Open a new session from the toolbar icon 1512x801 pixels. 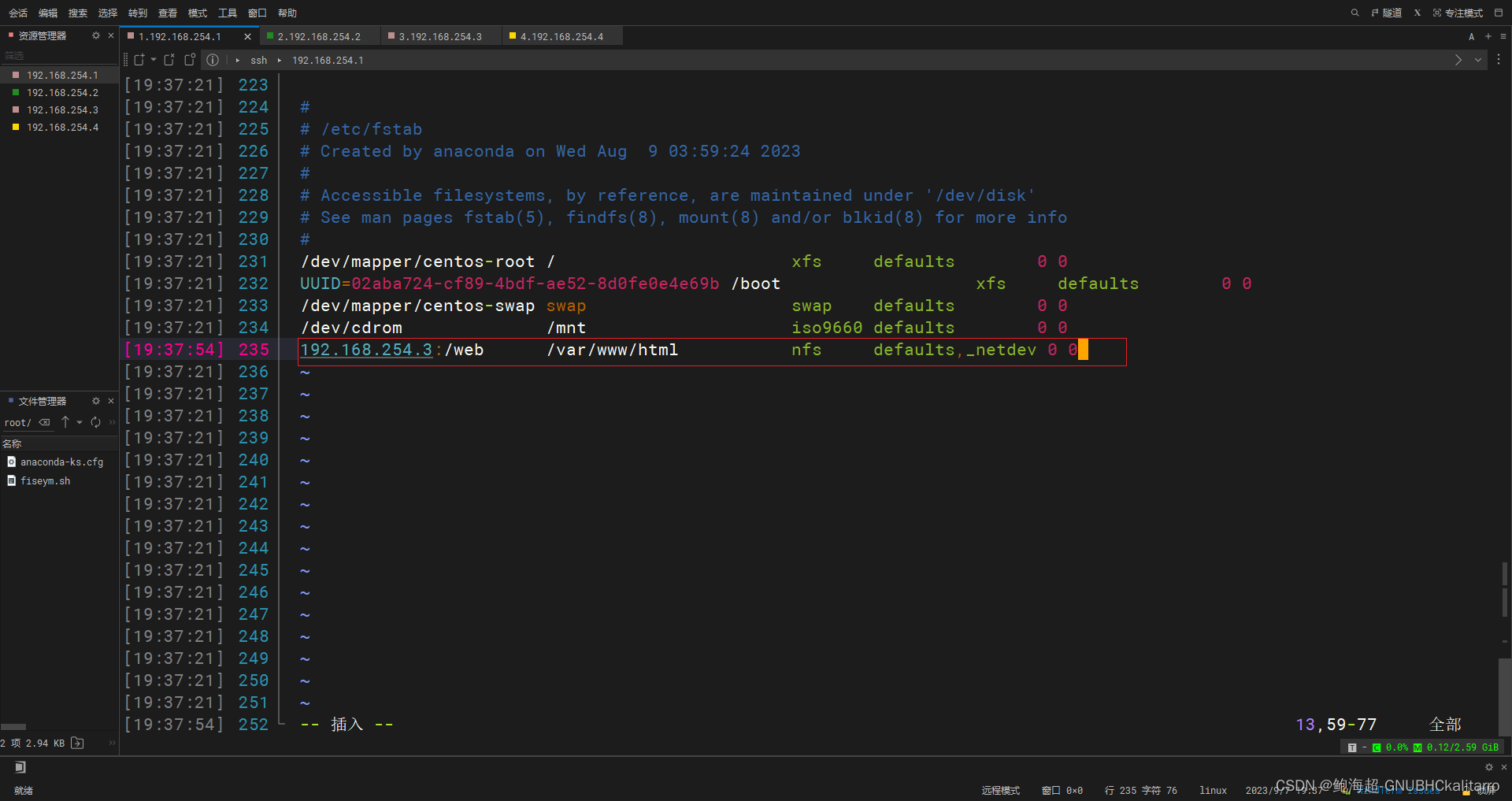point(139,60)
